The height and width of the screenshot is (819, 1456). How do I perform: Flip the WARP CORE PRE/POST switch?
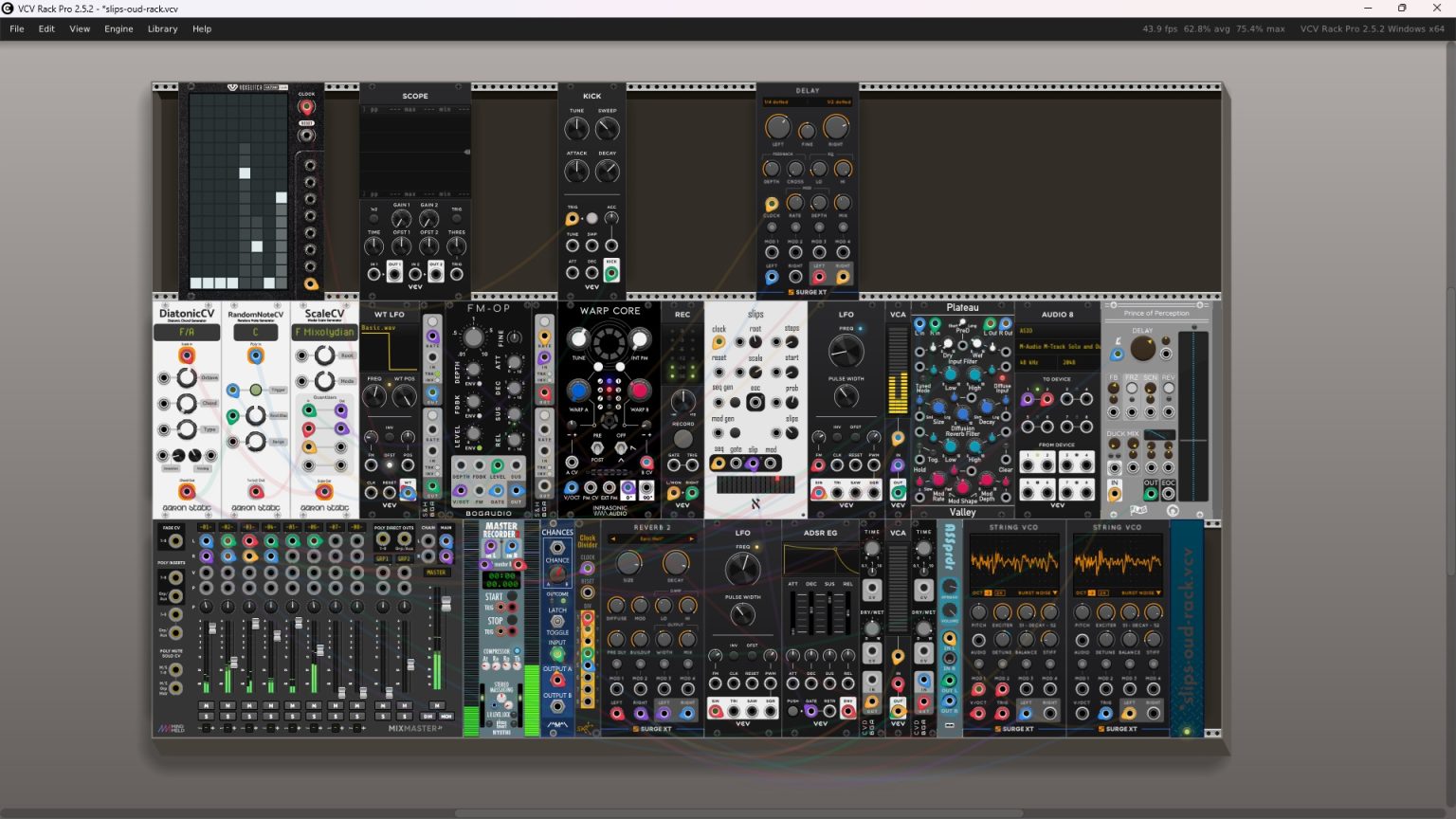pyautogui.click(x=598, y=447)
